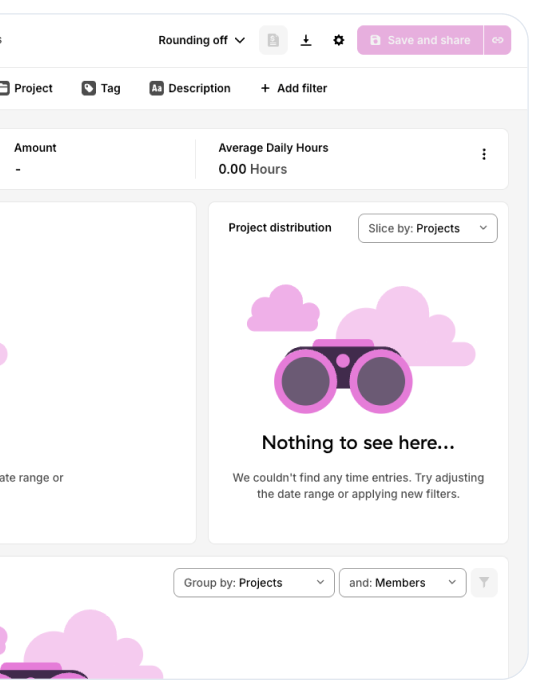Open the Description filter
Image resolution: width=542 pixels, height=694 pixels.
190,88
